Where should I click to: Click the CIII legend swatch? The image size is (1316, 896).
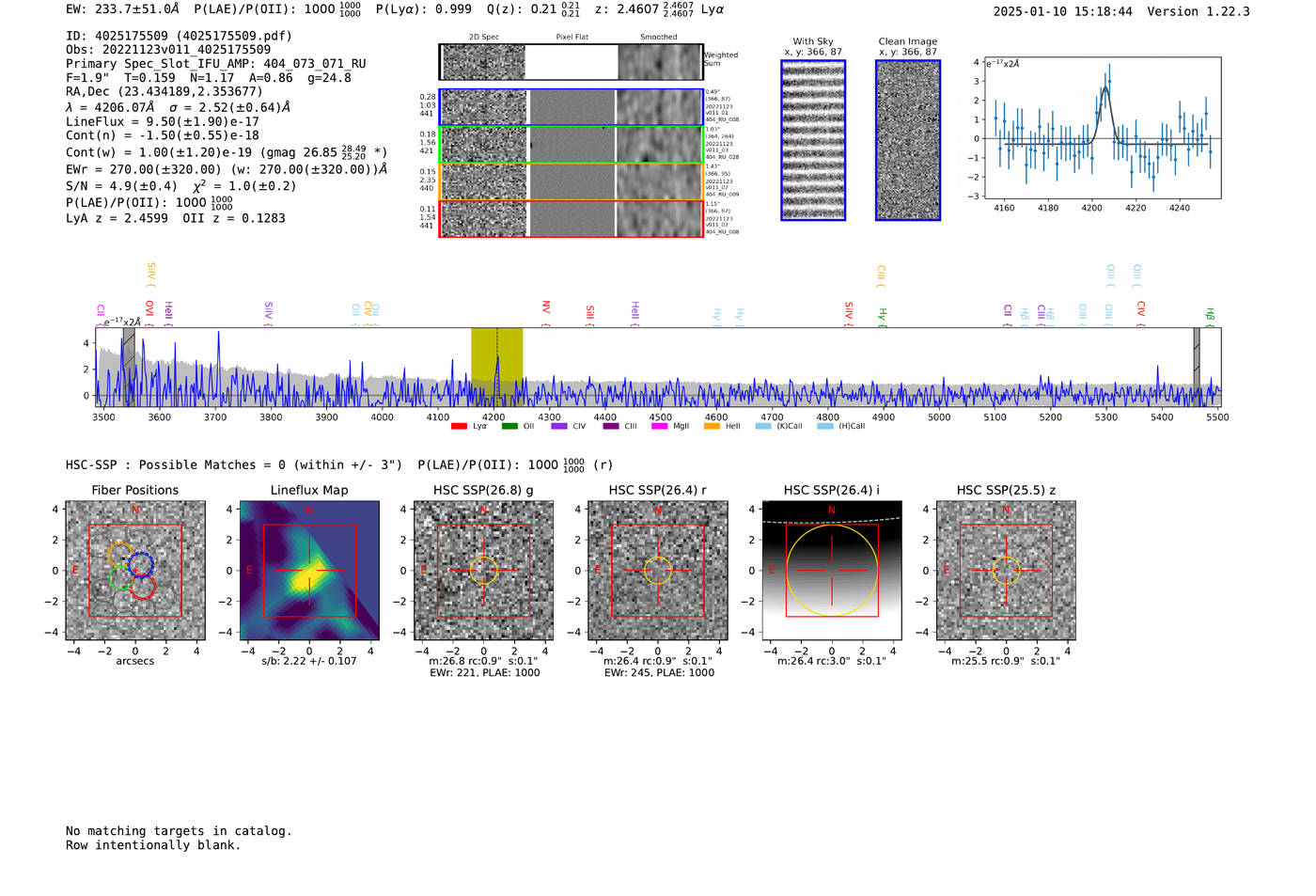611,427
